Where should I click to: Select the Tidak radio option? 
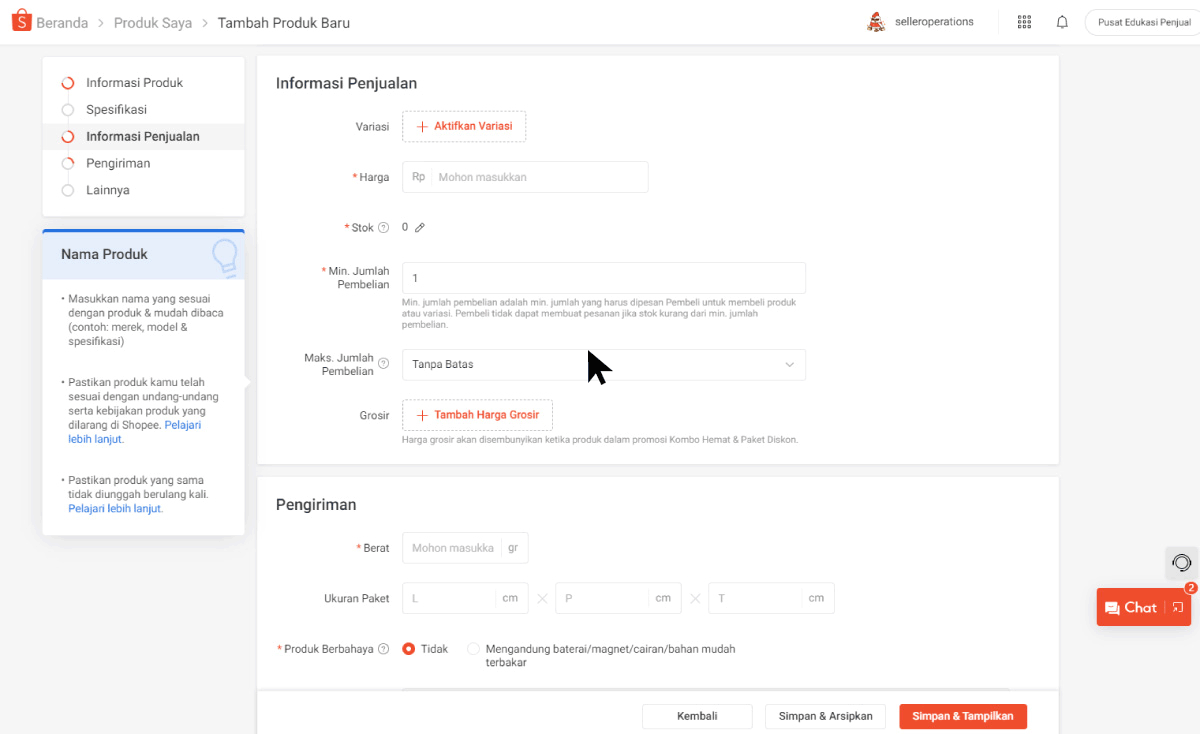[409, 649]
